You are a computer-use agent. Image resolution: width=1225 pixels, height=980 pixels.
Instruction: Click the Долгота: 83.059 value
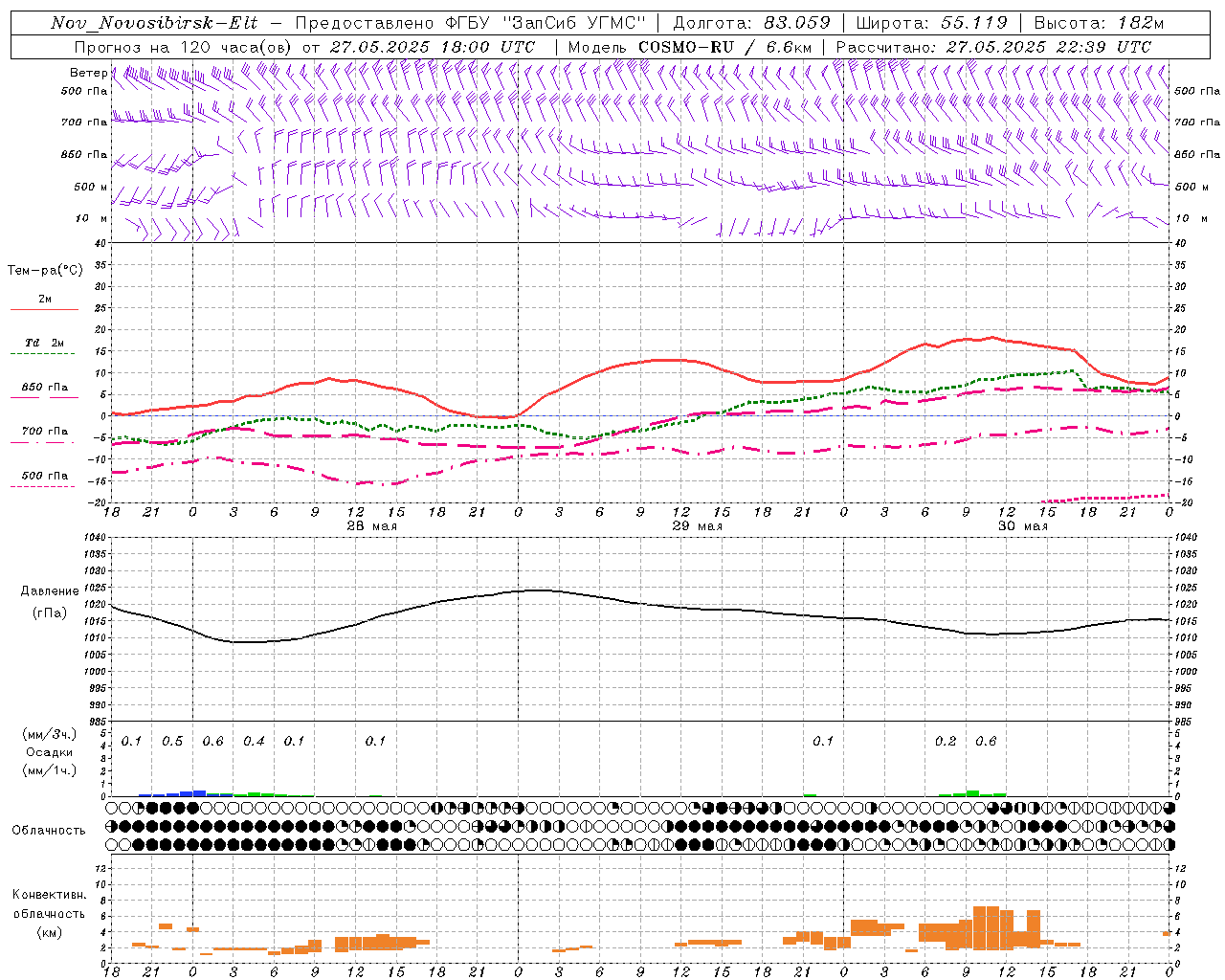[751, 23]
